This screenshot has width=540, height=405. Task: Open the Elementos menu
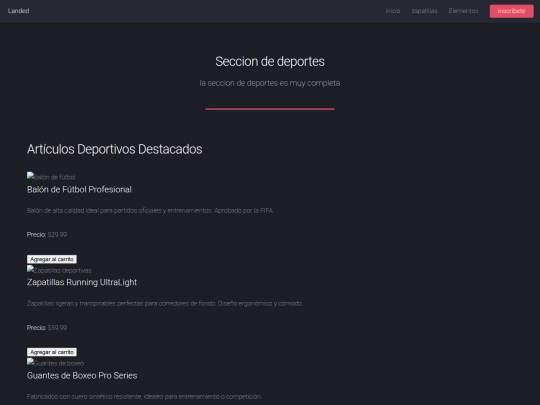[x=463, y=11]
